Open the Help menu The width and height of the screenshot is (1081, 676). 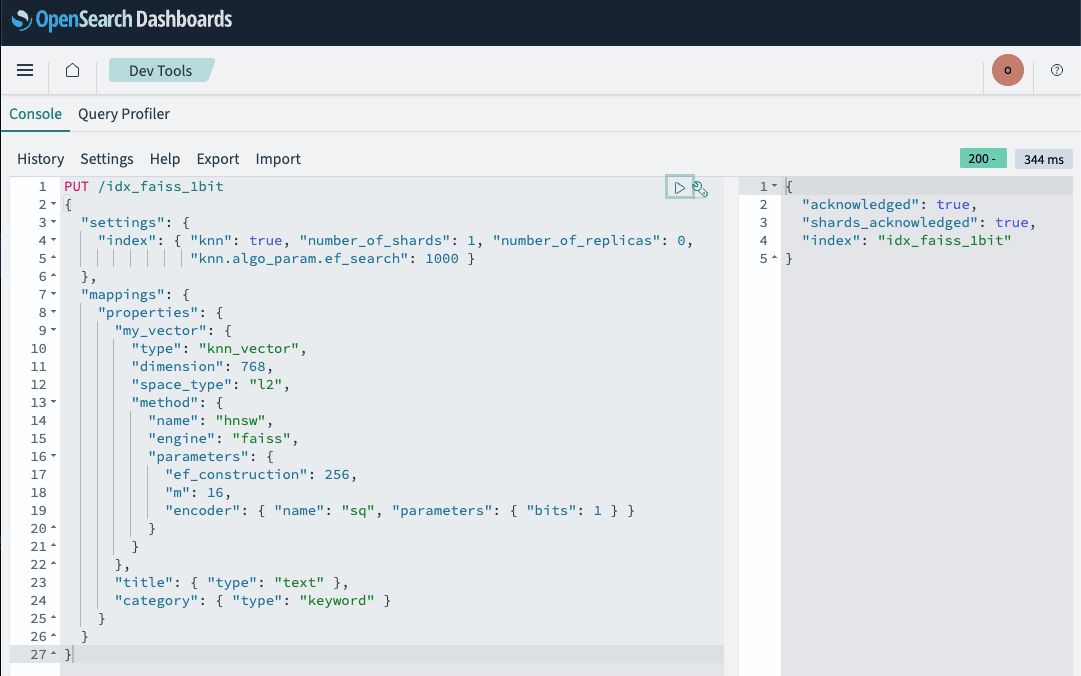point(165,159)
